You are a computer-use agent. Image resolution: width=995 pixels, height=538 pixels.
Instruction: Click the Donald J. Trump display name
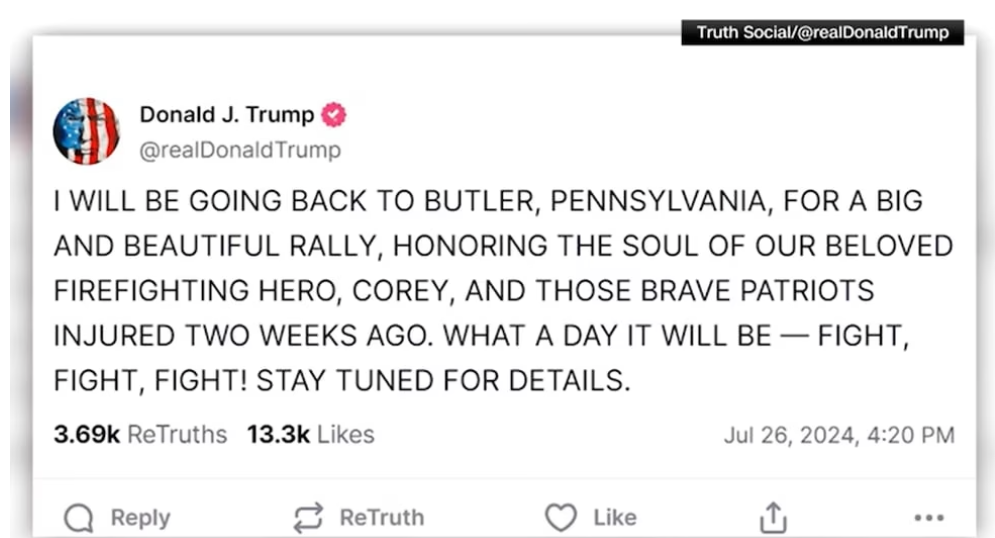click(x=226, y=115)
